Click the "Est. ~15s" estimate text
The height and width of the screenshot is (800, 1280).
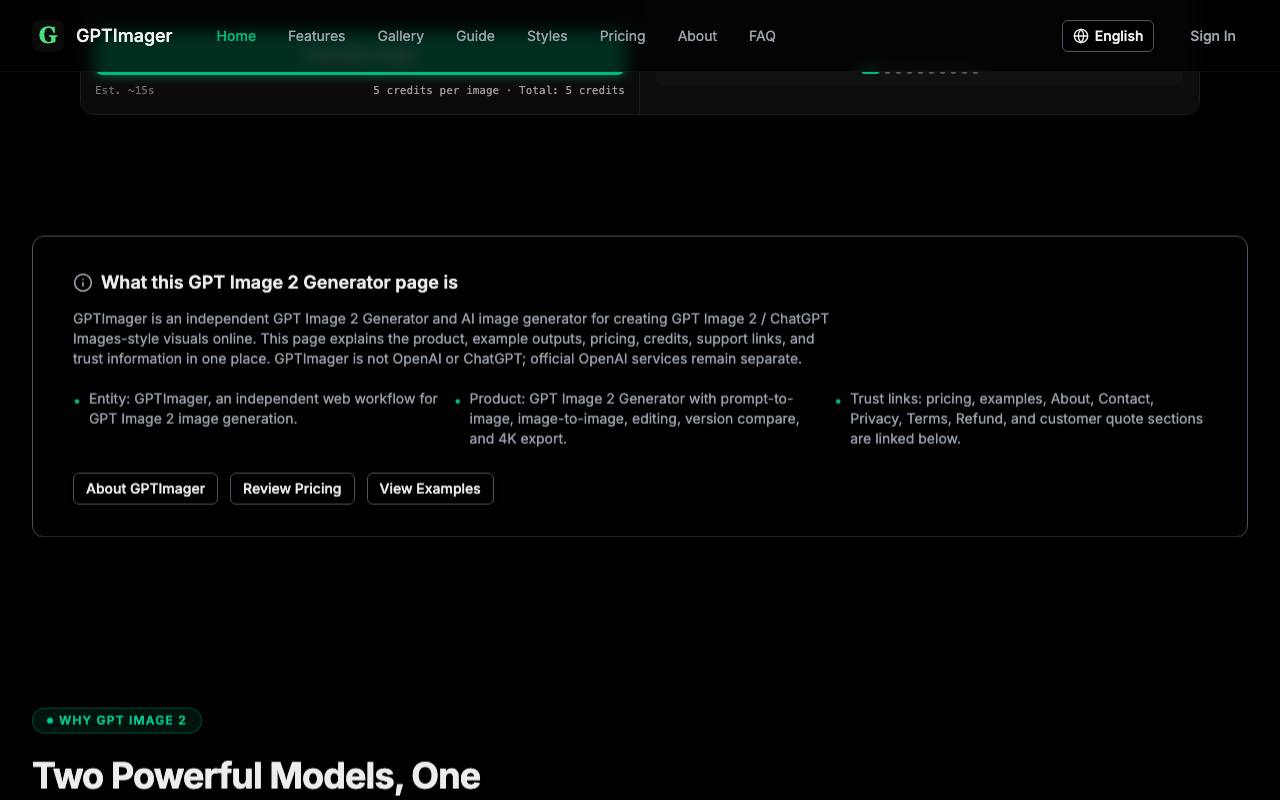(124, 90)
